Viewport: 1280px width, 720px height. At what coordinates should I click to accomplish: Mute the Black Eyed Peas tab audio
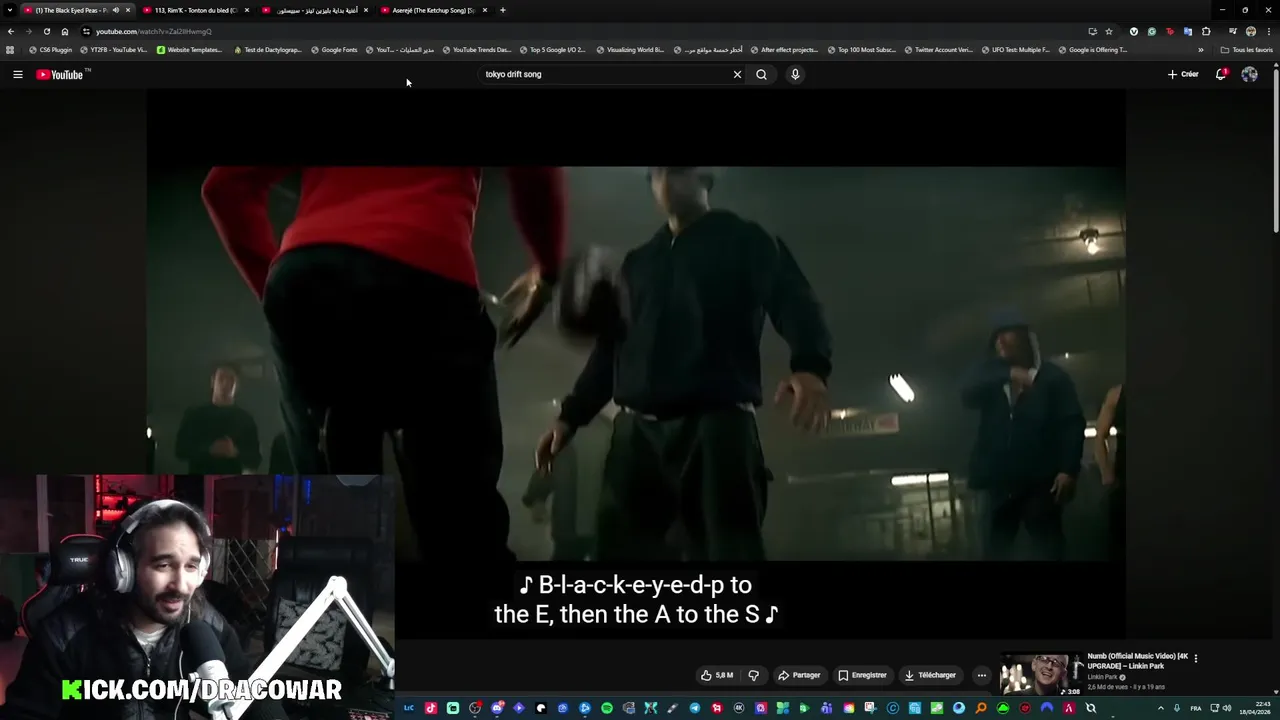tap(115, 10)
